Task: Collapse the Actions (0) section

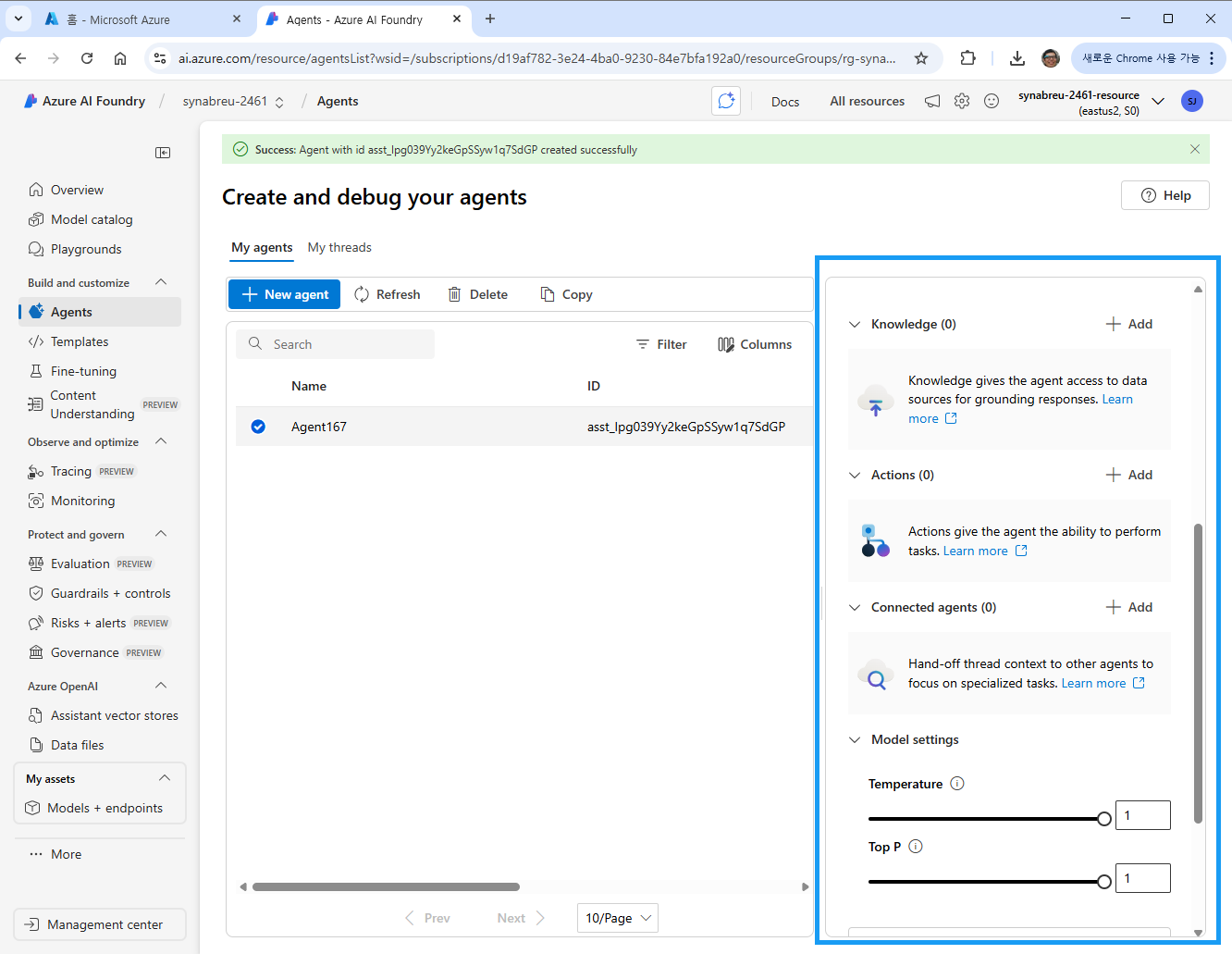Action: click(x=855, y=475)
